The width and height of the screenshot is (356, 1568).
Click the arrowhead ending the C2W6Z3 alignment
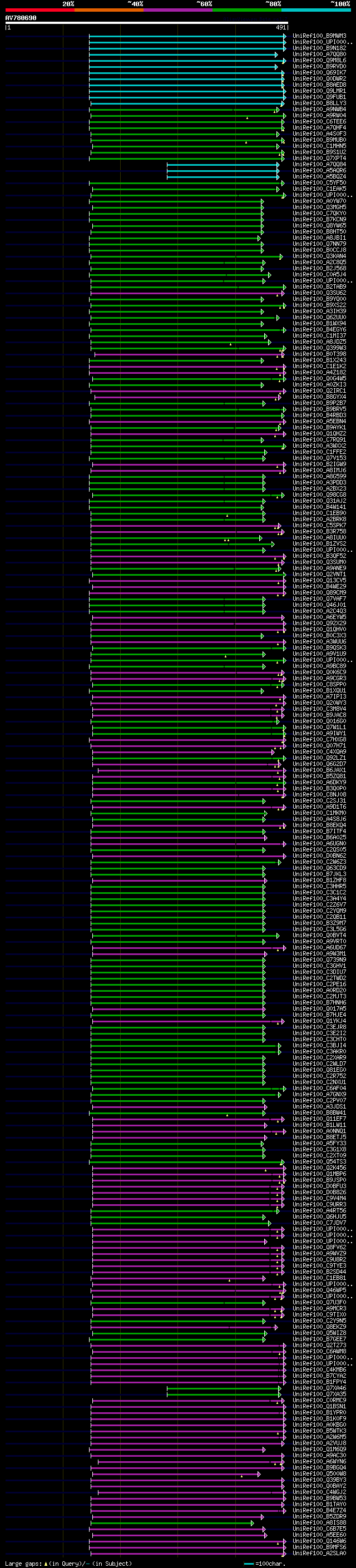pyautogui.click(x=280, y=863)
